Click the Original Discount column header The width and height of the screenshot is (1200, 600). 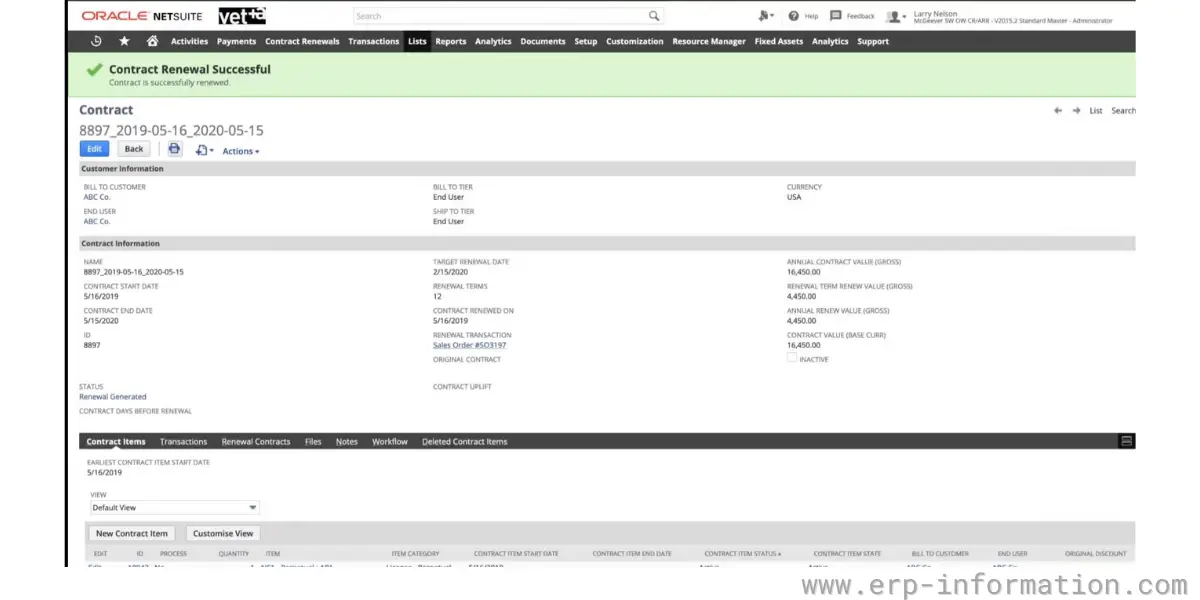tap(1096, 553)
